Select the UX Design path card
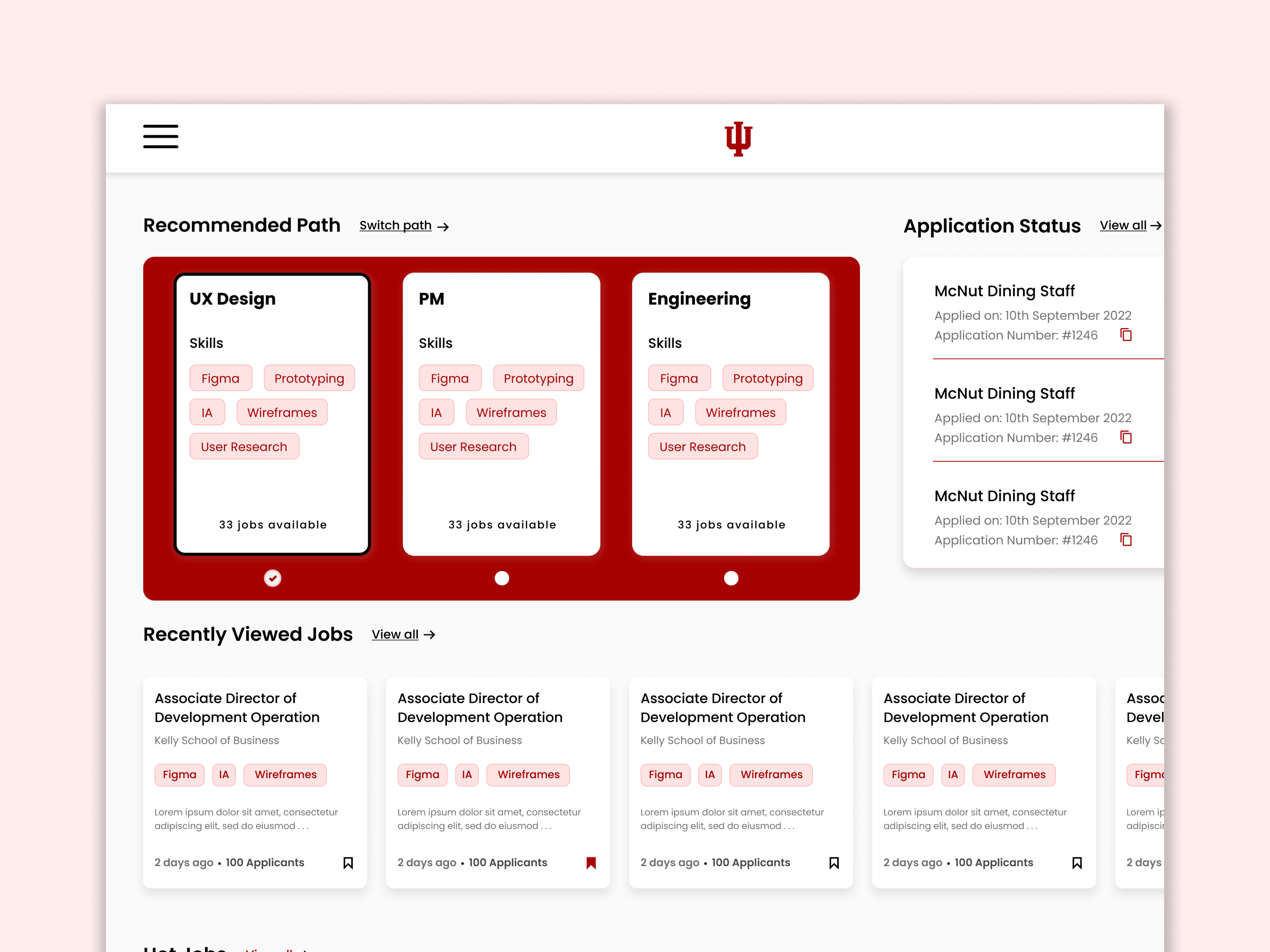The width and height of the screenshot is (1270, 952). 272,488
